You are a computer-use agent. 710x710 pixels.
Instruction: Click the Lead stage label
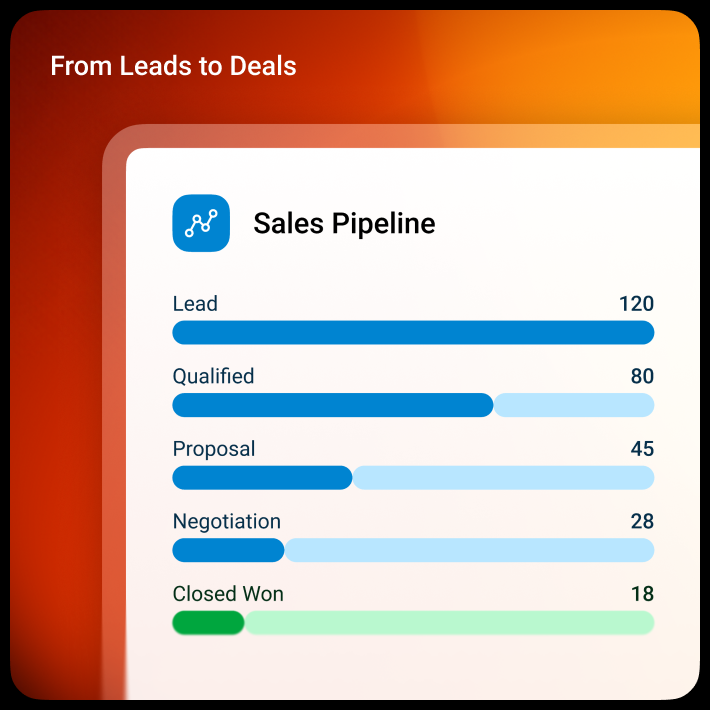tap(195, 303)
